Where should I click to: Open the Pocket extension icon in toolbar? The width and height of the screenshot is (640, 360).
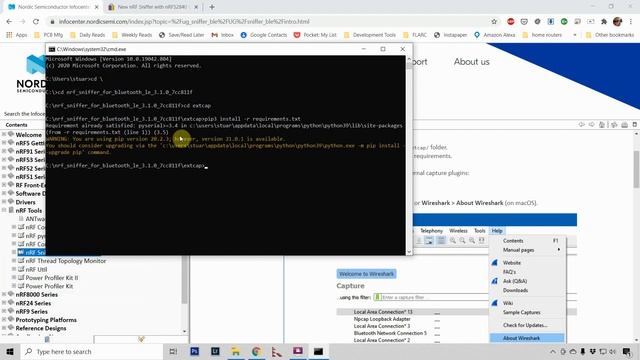pyautogui.click(x=524, y=22)
